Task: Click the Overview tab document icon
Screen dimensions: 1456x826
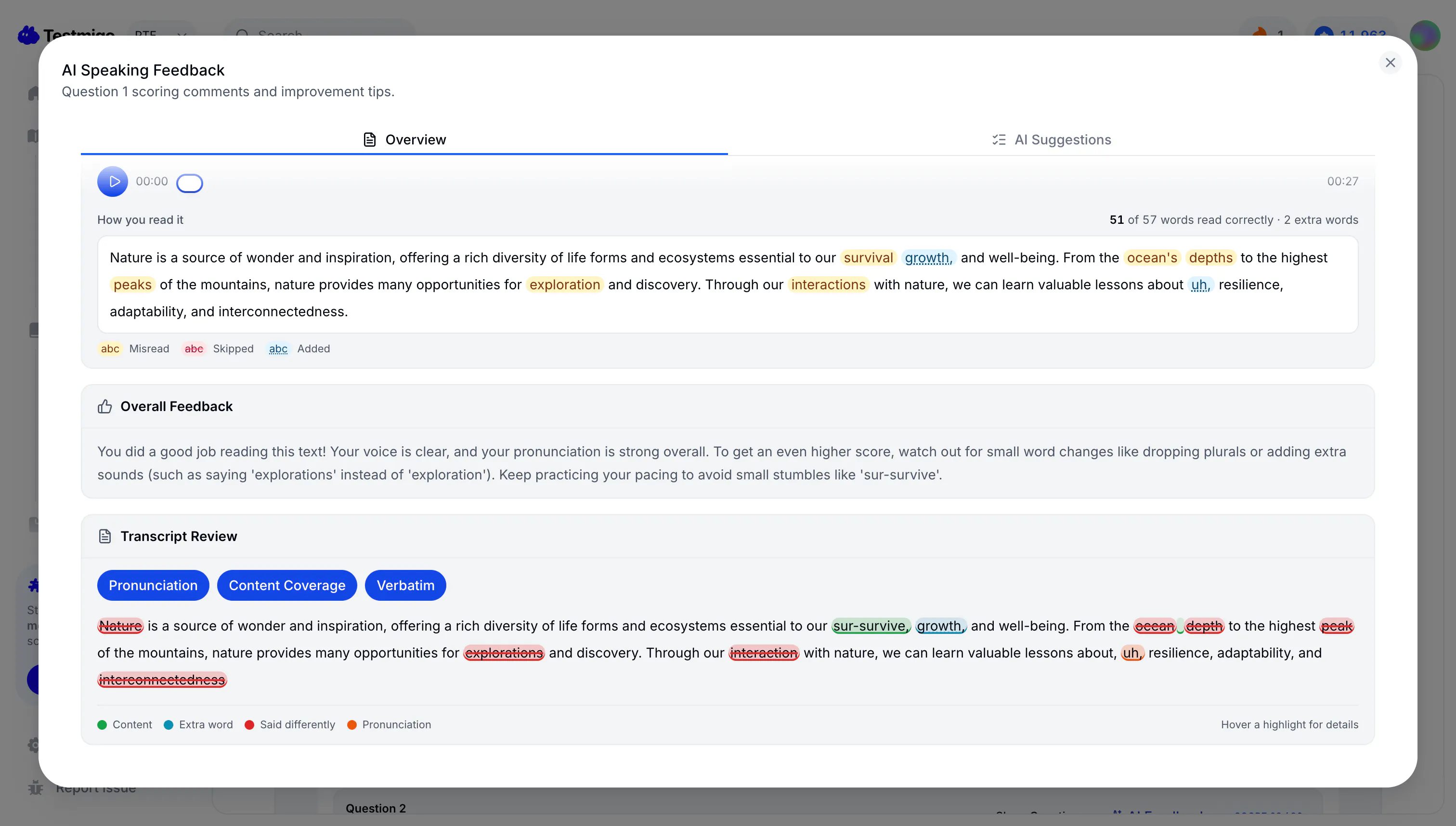Action: [369, 140]
